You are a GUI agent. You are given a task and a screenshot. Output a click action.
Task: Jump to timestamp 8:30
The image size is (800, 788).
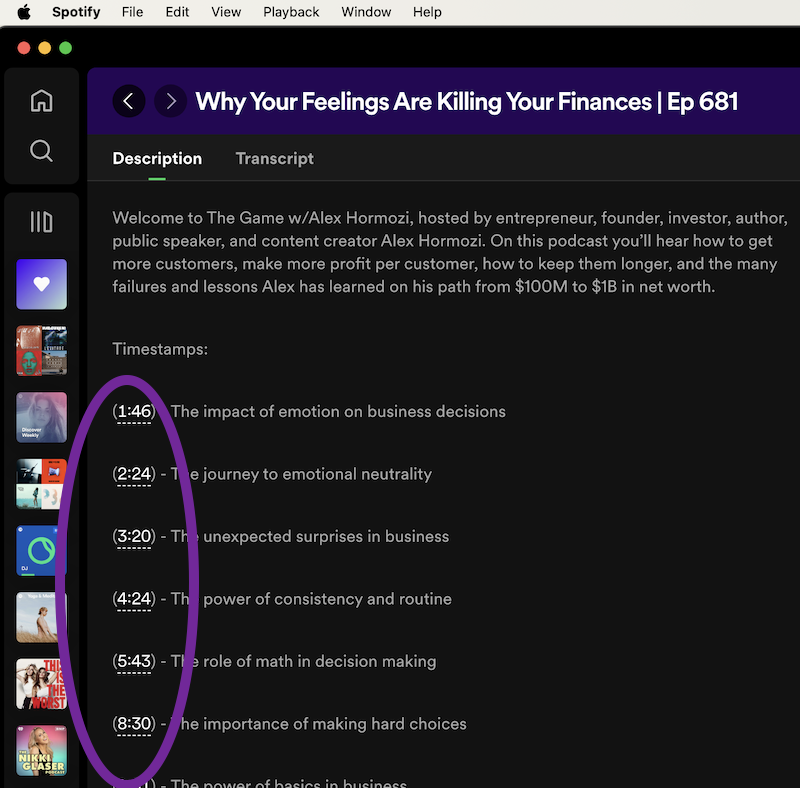click(x=134, y=724)
